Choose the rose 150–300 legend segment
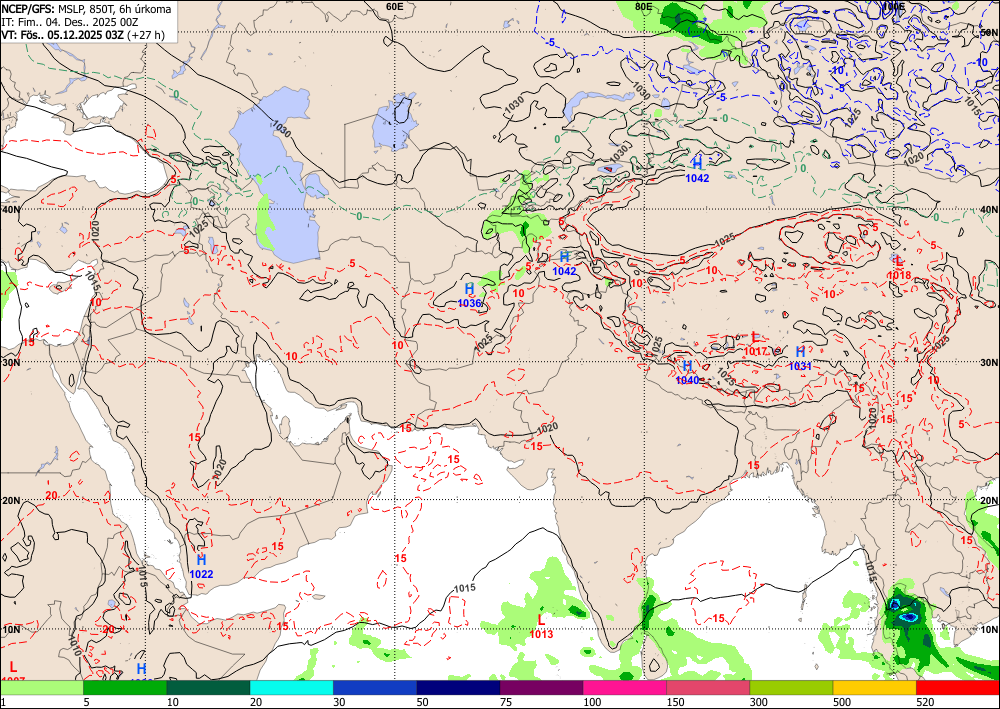 (708, 688)
